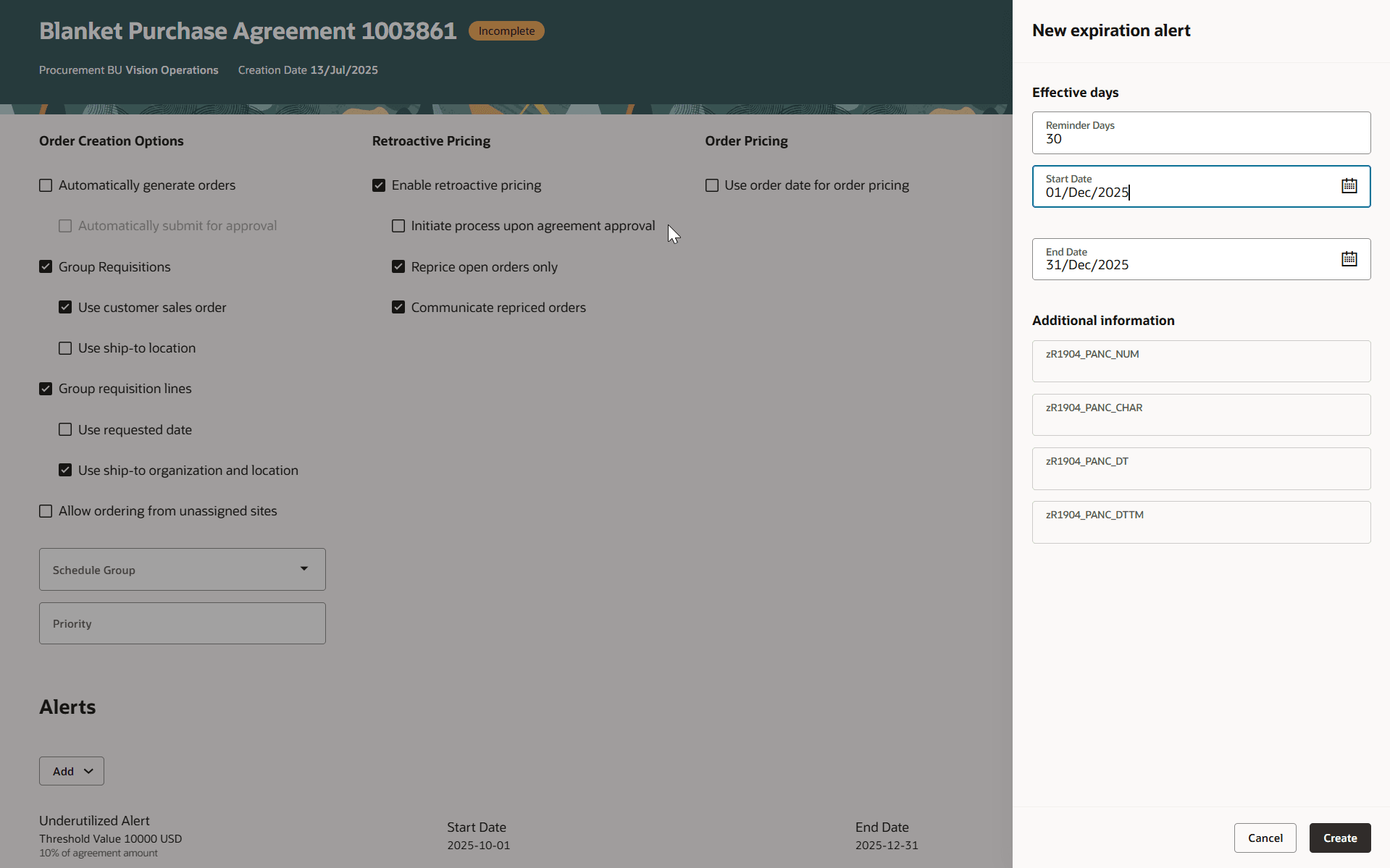Select the zR1904_PANC_DT field
Image resolution: width=1390 pixels, height=868 pixels.
pyautogui.click(x=1201, y=468)
